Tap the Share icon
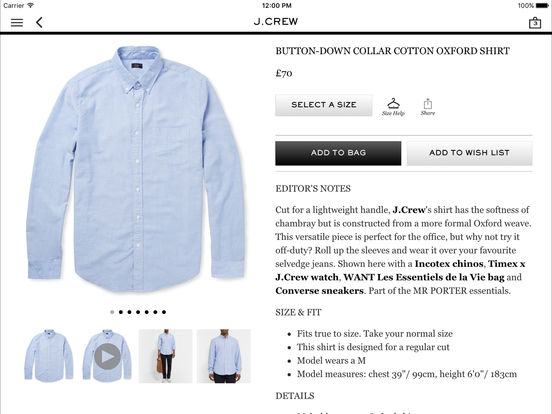The height and width of the screenshot is (414, 552). click(428, 107)
